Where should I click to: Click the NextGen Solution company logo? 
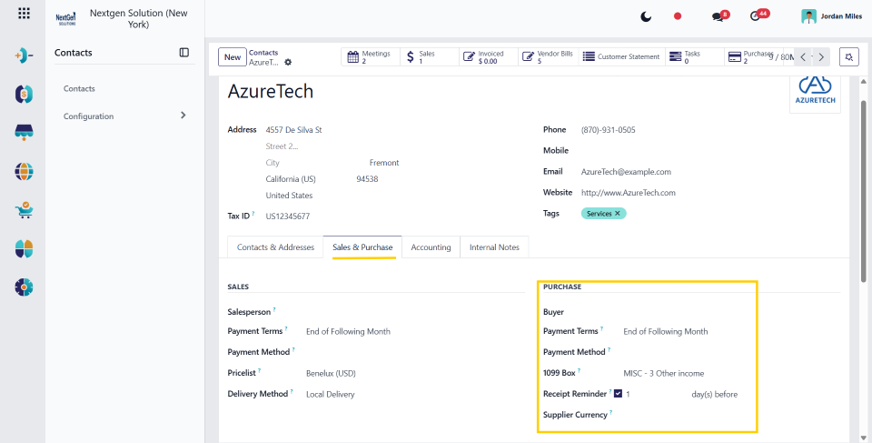[66, 19]
